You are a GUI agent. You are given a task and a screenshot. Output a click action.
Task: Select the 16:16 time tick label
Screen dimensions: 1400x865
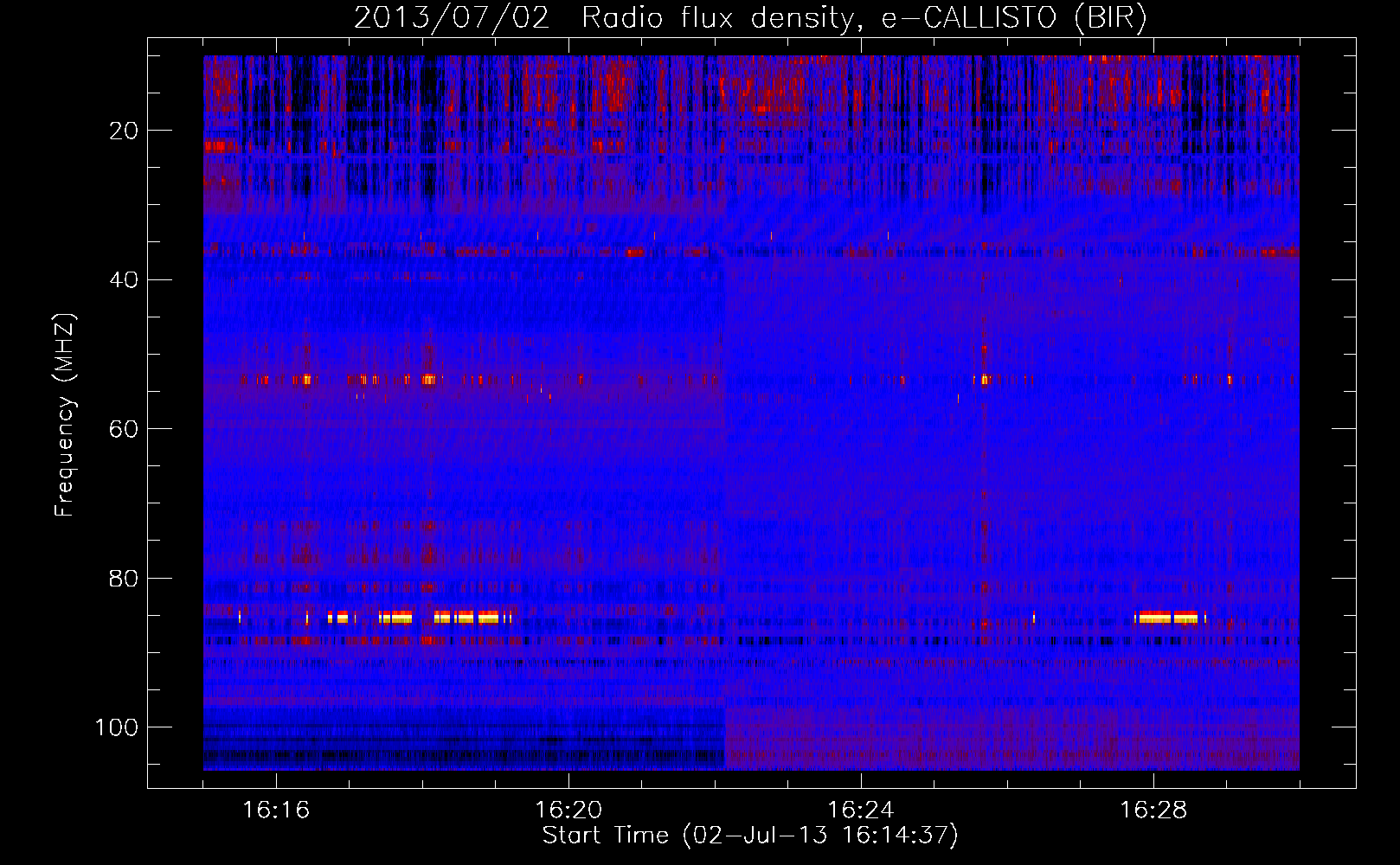[277, 811]
